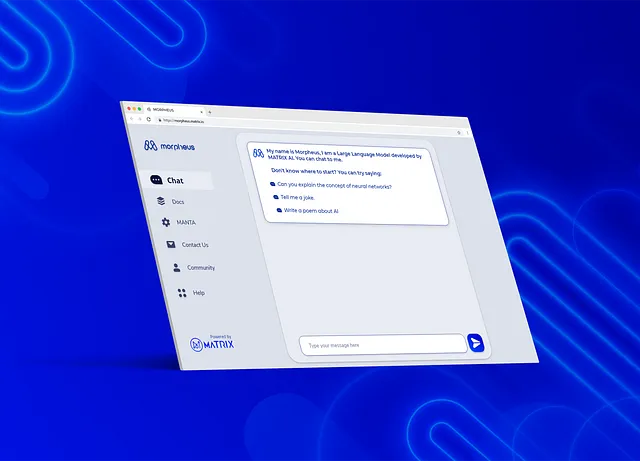Click the 'My name is Morpheus' greeting text
Image resolution: width=640 pixels, height=461 pixels.
[x=344, y=155]
